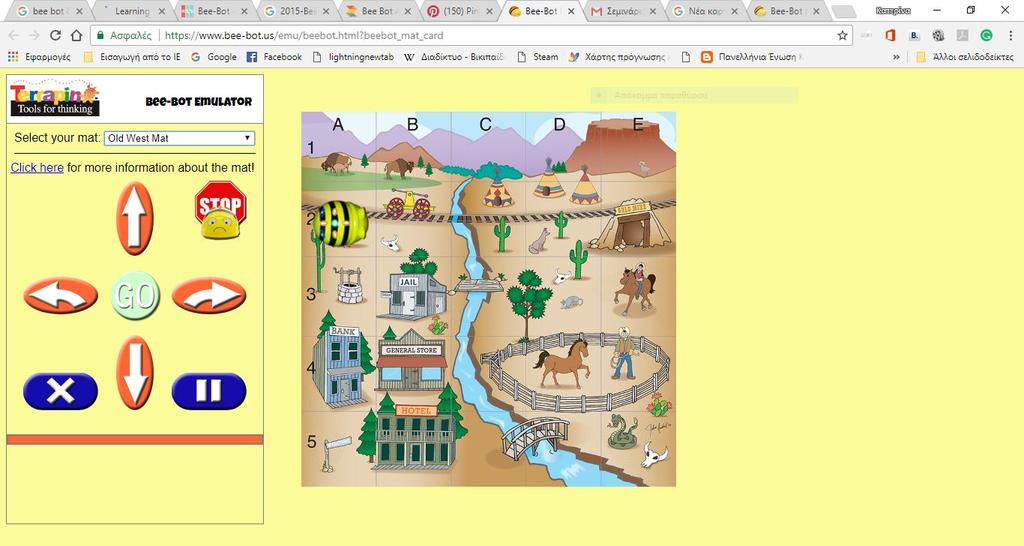Bookmark this page with the star icon
The image size is (1024, 546).
pos(842,35)
